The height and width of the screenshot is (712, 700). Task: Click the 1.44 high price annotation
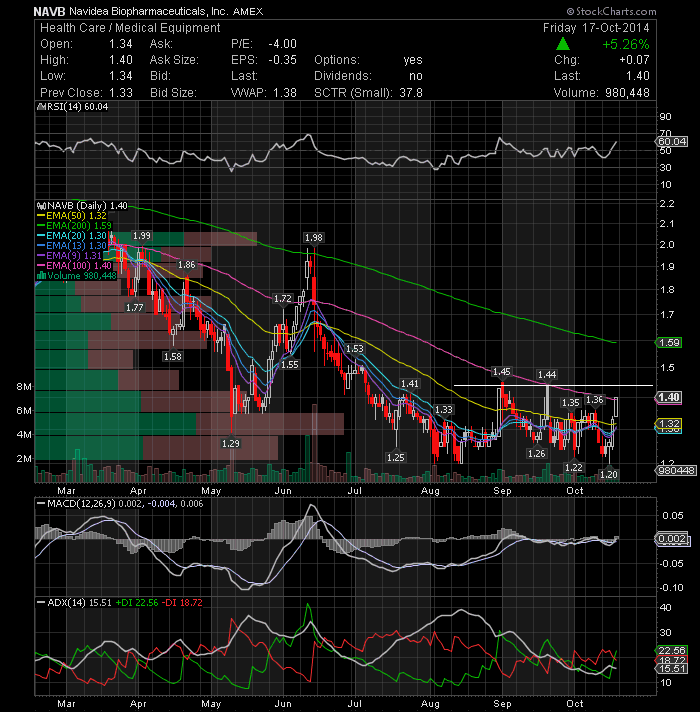point(547,374)
